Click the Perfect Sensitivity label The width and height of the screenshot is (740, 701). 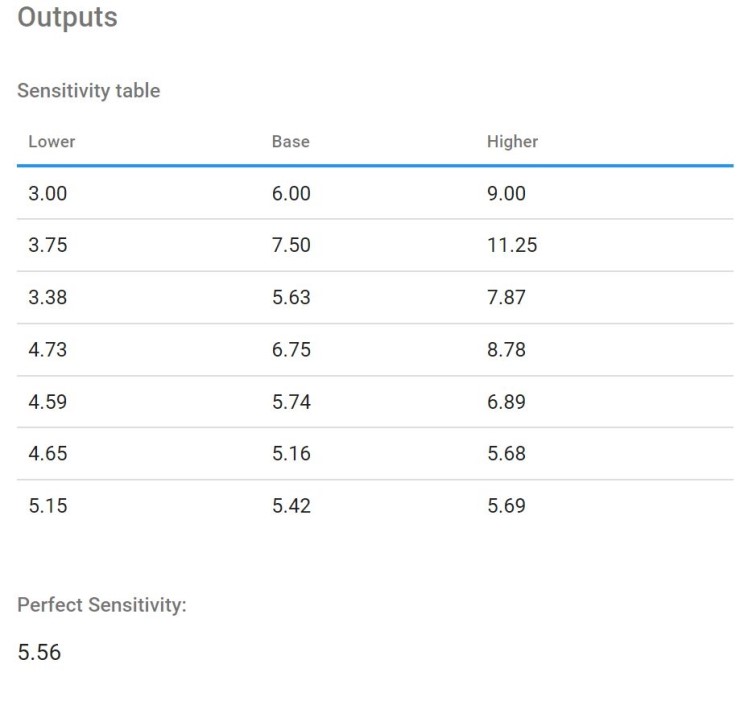coord(102,606)
